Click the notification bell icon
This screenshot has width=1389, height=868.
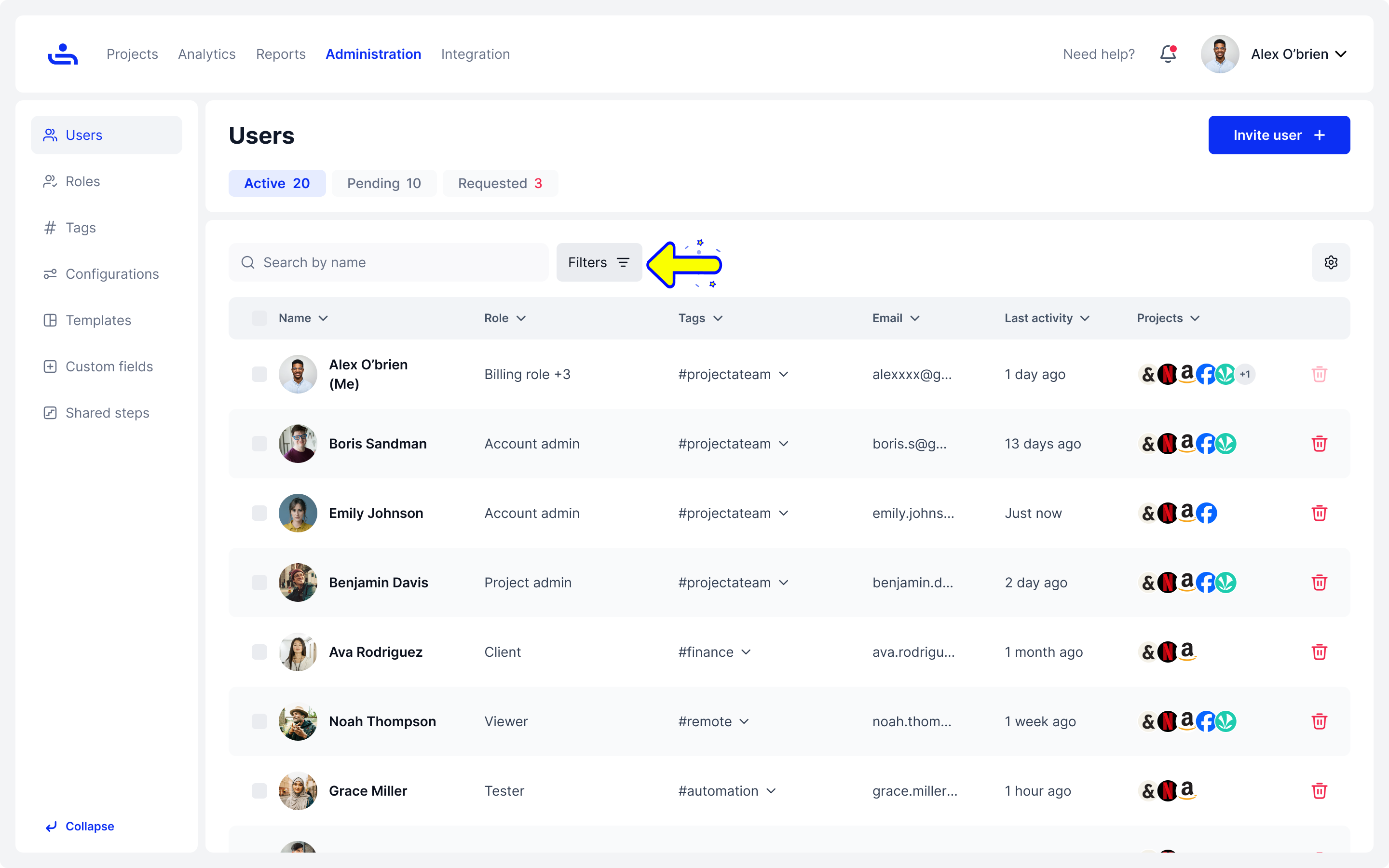click(x=1168, y=54)
